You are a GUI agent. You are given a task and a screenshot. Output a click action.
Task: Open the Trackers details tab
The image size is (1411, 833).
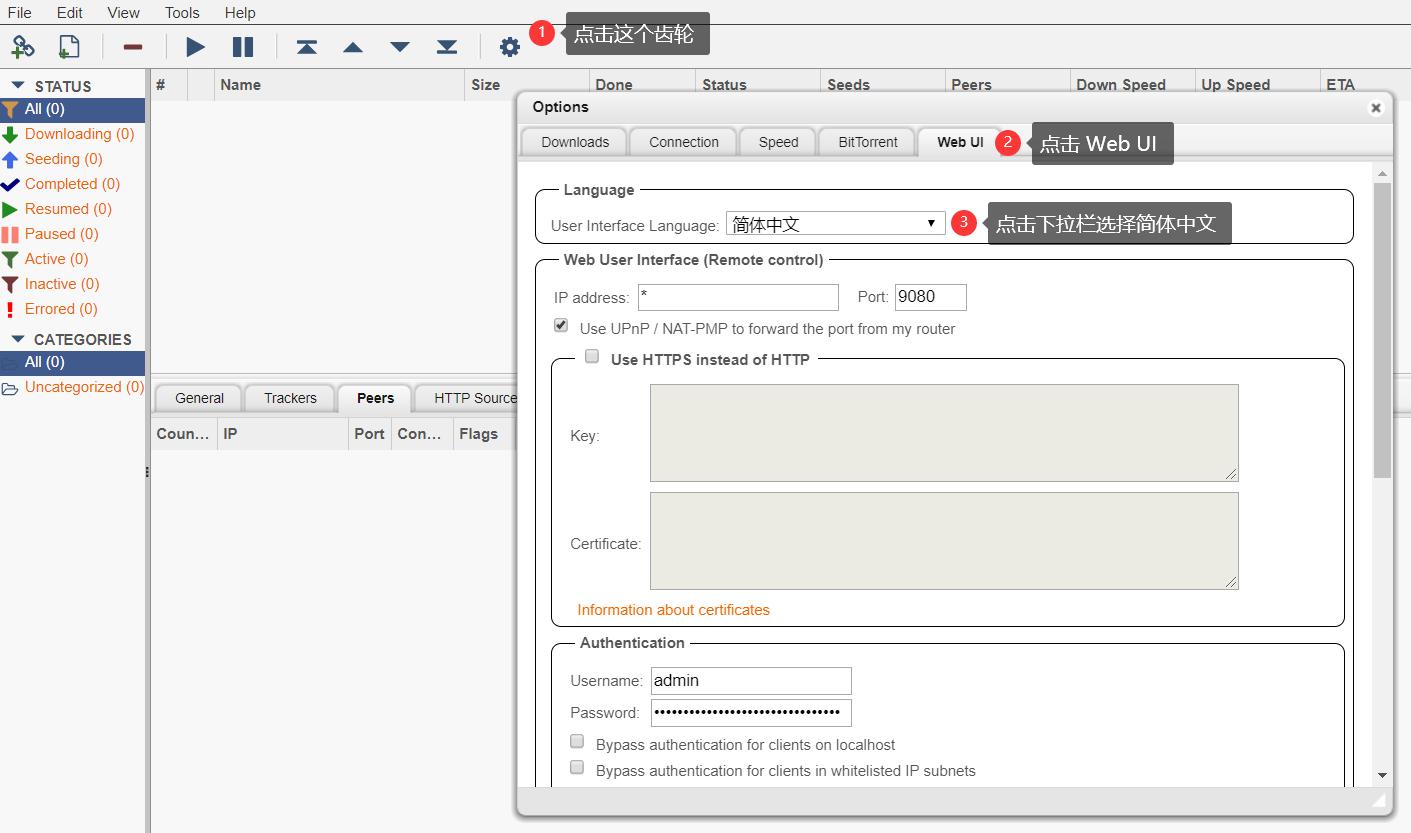[x=290, y=398]
